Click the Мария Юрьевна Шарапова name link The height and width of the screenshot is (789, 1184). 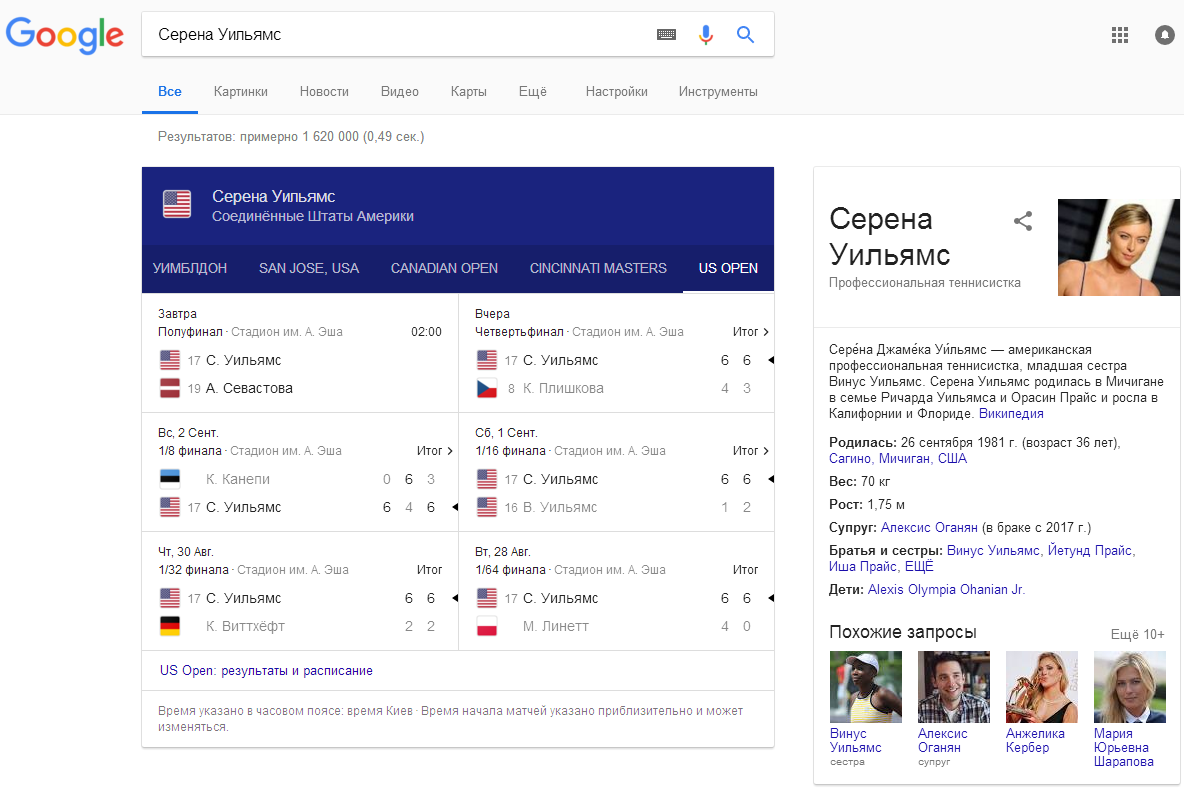pyautogui.click(x=1124, y=747)
